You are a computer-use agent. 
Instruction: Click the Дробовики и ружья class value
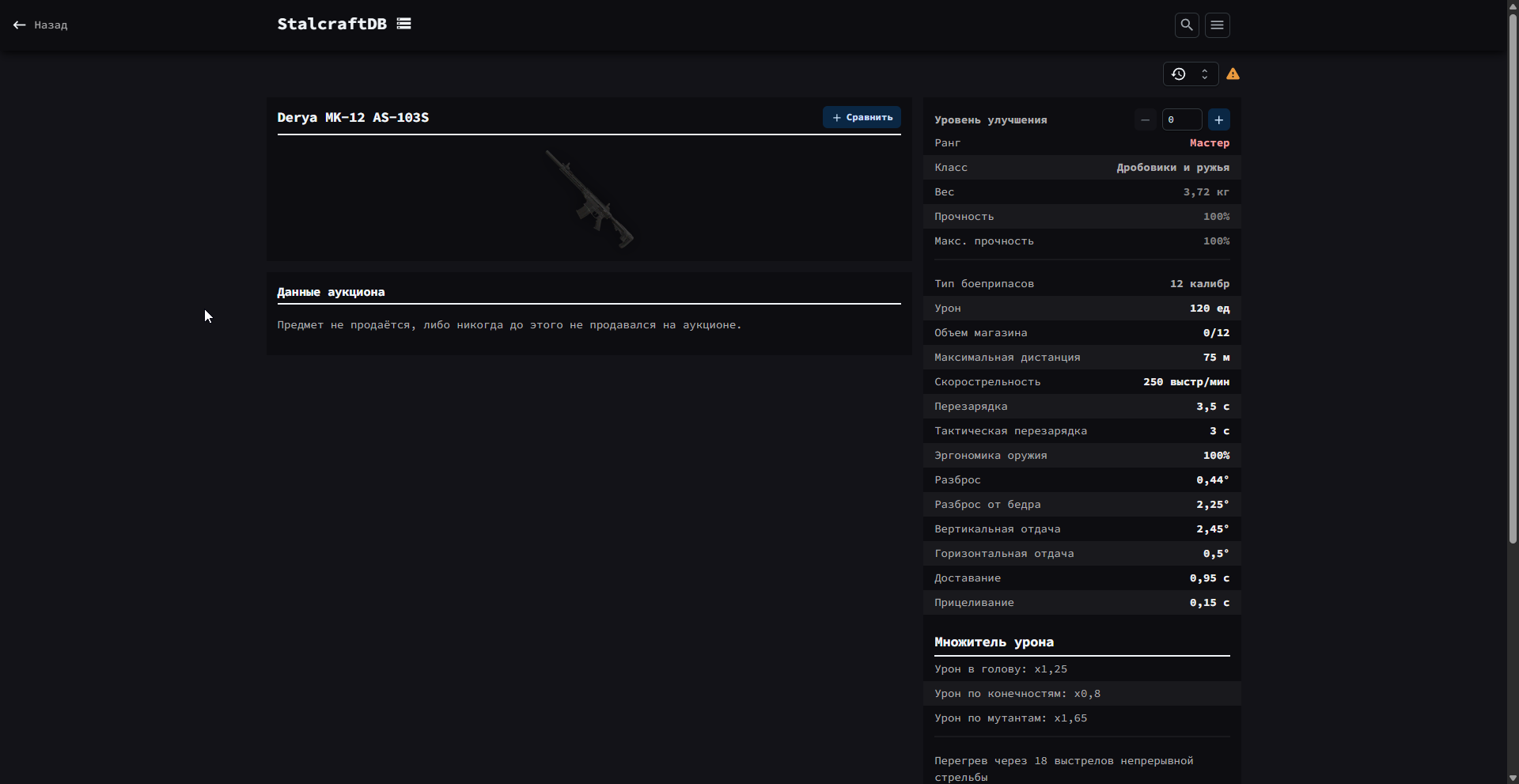click(1172, 168)
